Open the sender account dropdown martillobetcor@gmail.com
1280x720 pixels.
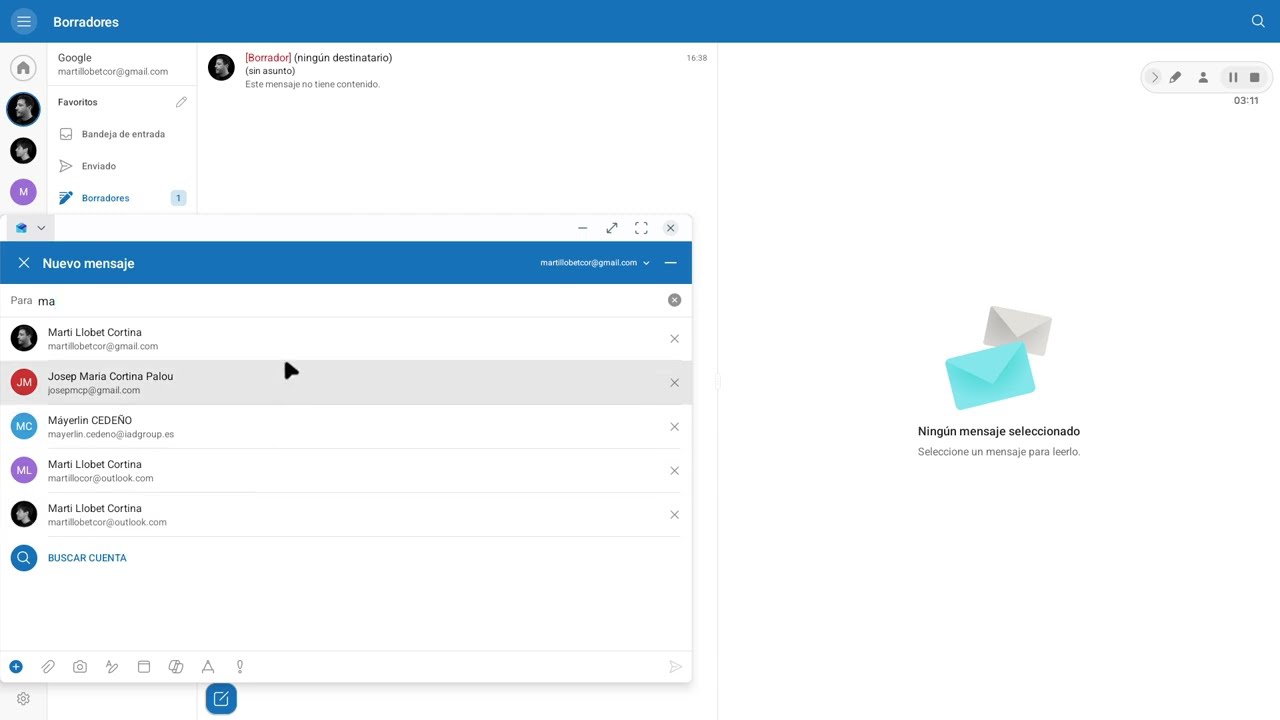595,263
